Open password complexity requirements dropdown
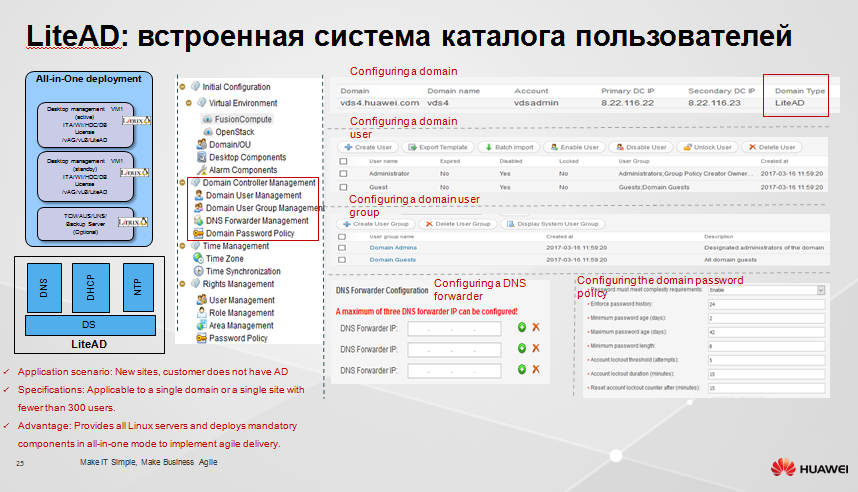 [x=821, y=290]
